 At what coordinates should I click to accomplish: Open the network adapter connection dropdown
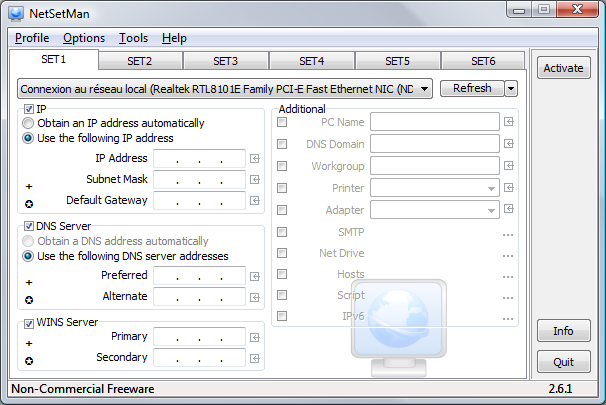[225, 89]
